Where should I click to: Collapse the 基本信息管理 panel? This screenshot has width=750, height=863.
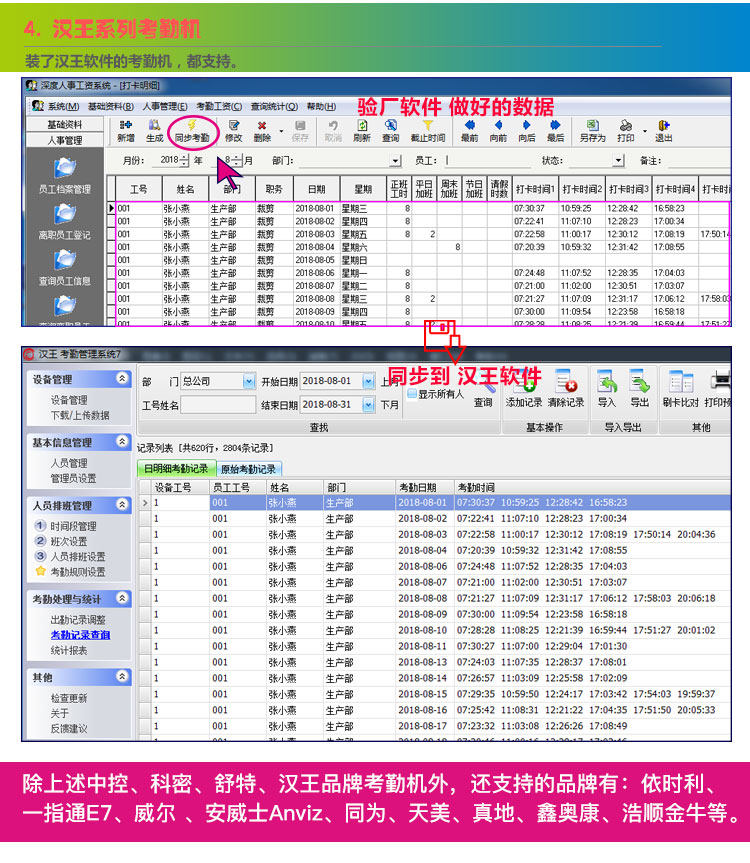pyautogui.click(x=122, y=441)
